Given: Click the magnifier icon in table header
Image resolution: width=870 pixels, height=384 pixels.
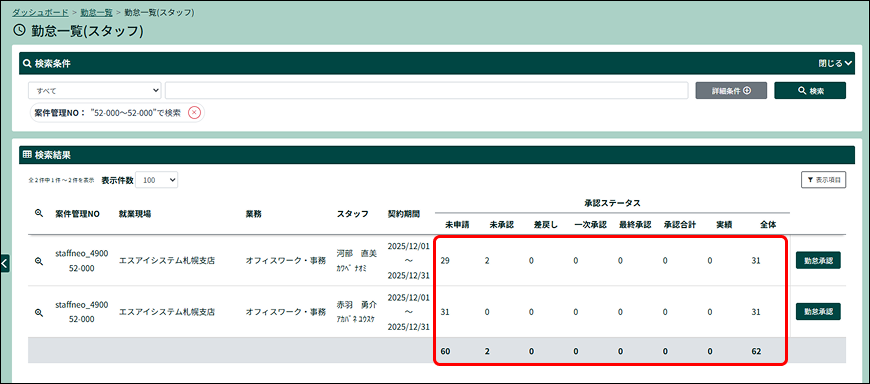Looking at the screenshot, I should click(x=39, y=213).
